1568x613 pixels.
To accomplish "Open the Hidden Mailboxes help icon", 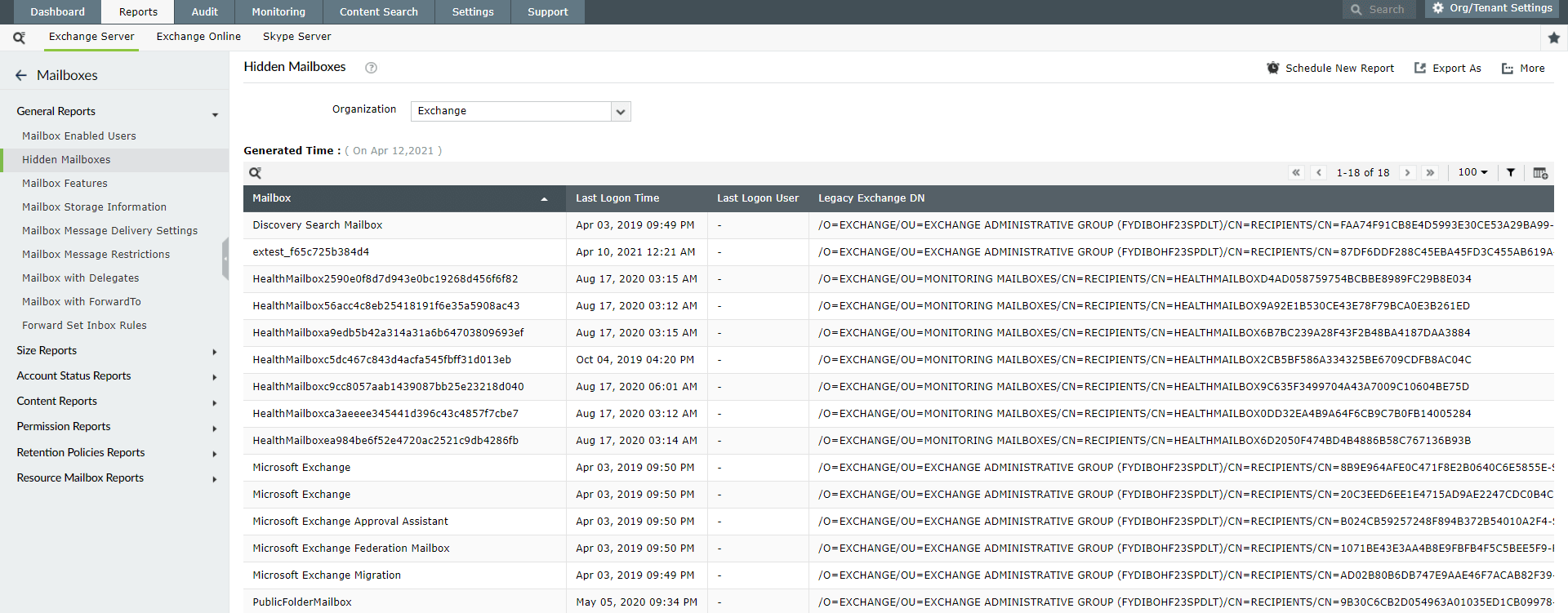I will coord(371,68).
